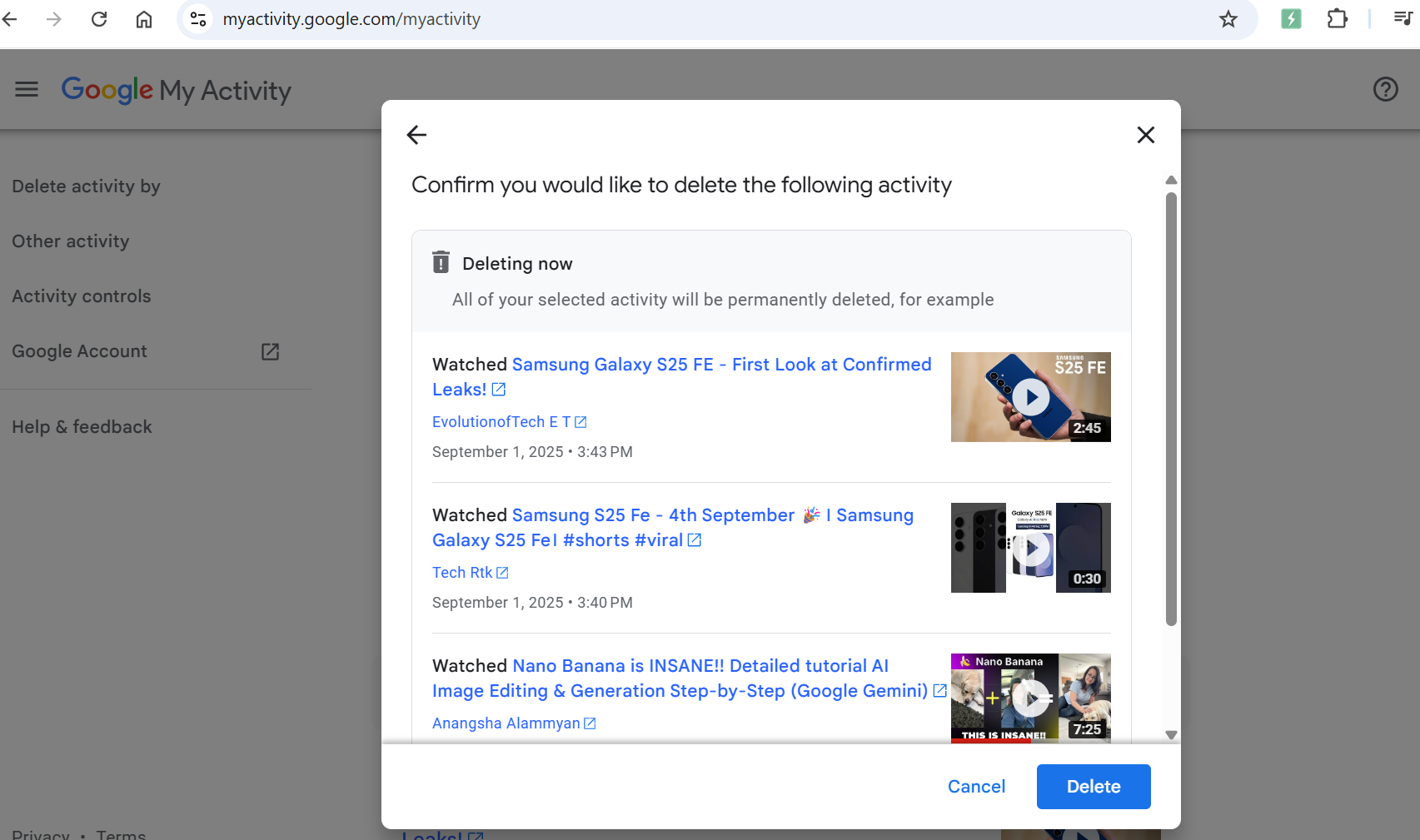Click the site information icon in the address bar
This screenshot has height=840, width=1420.
point(198,19)
